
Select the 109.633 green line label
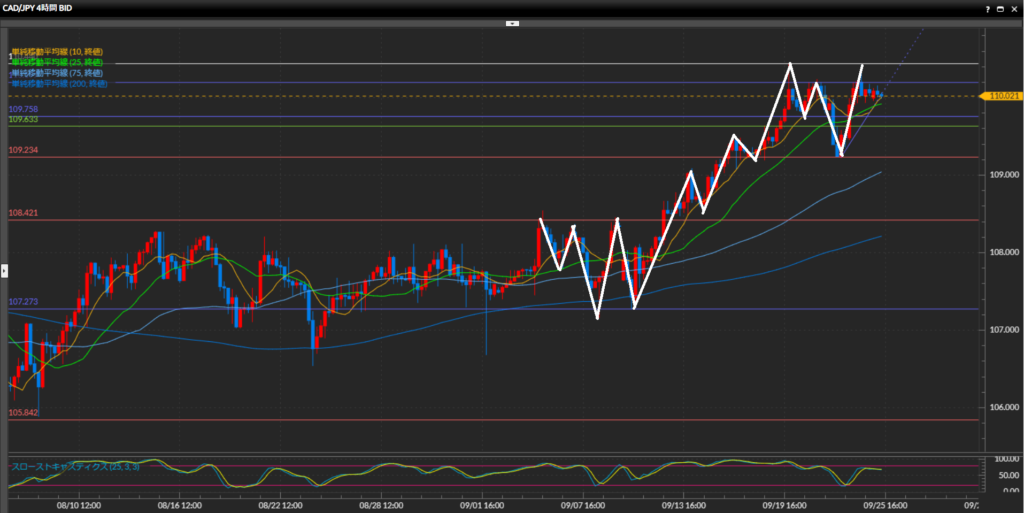pos(23,119)
